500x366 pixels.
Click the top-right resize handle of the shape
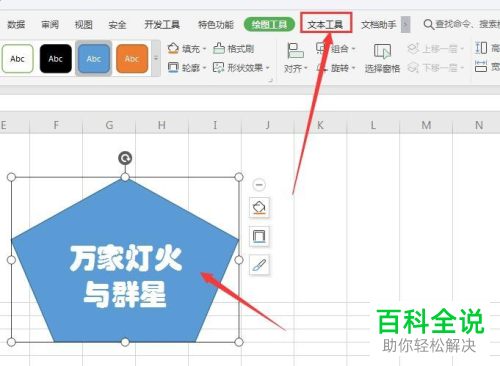point(239,177)
